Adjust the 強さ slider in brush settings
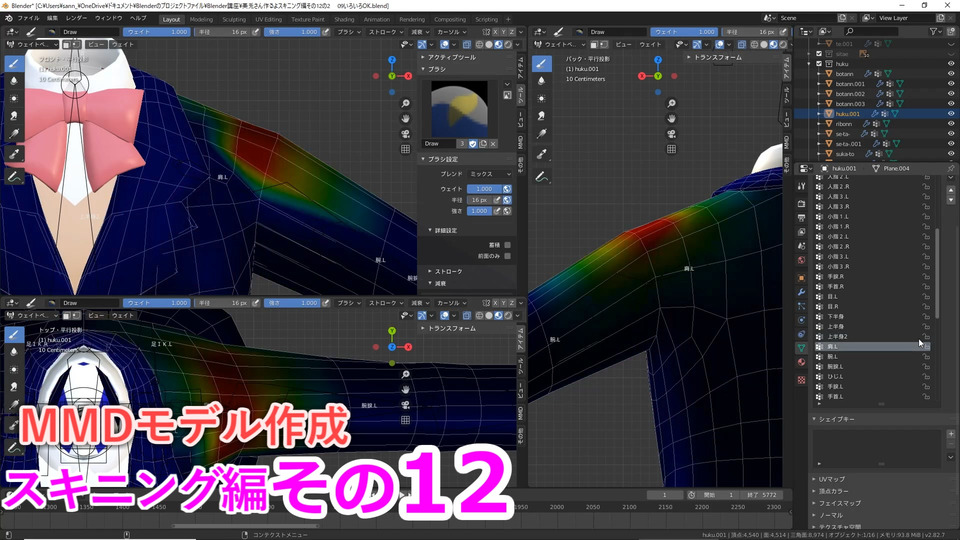 coord(479,211)
